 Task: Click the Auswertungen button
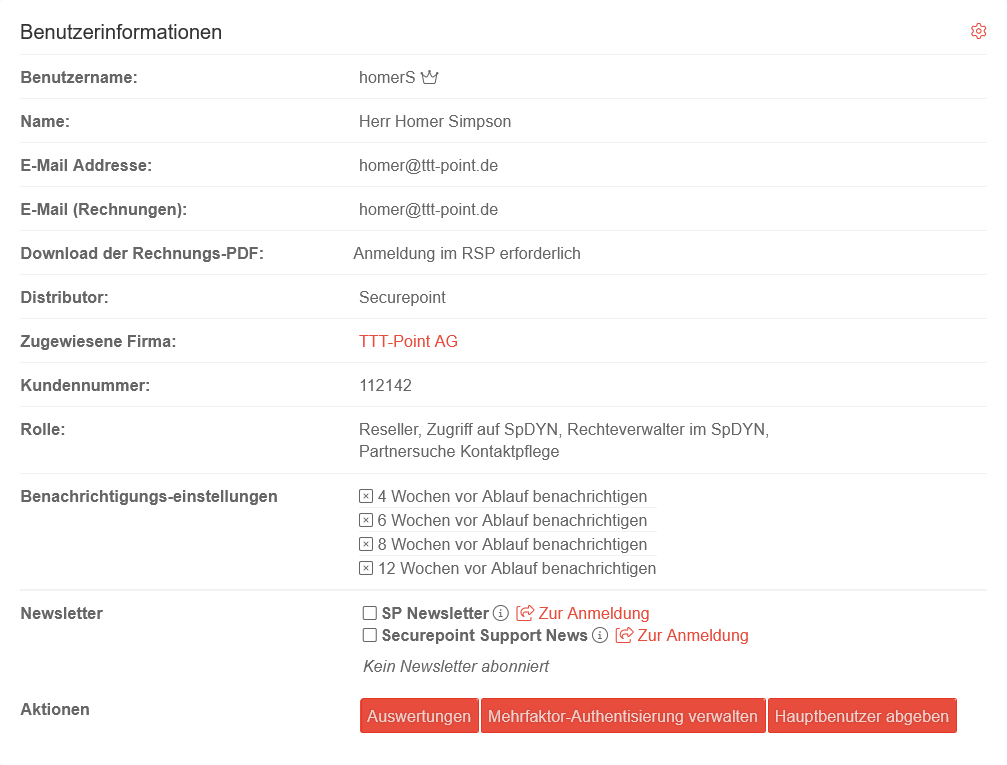tap(419, 716)
